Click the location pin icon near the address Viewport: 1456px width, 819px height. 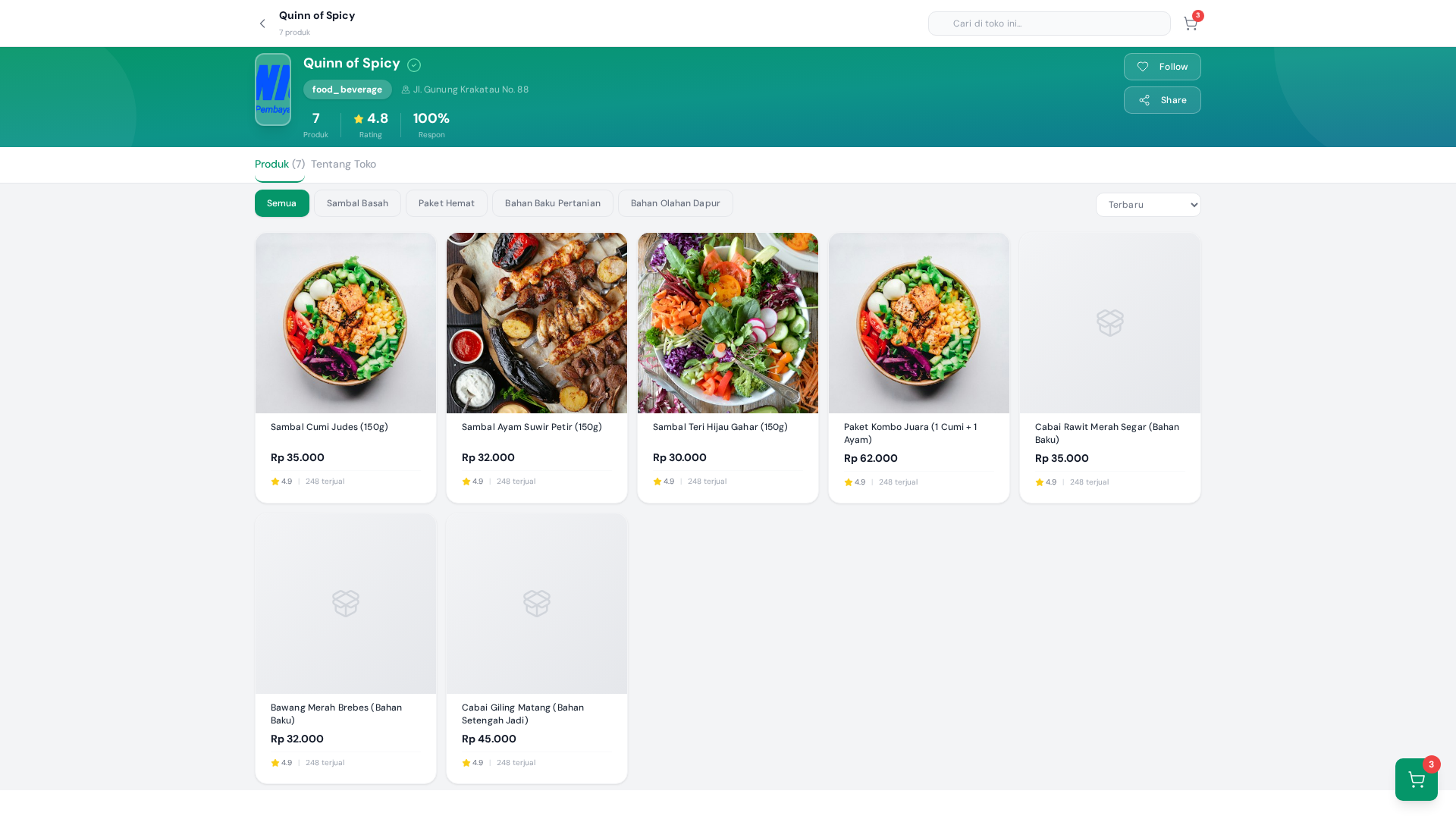[x=406, y=89]
